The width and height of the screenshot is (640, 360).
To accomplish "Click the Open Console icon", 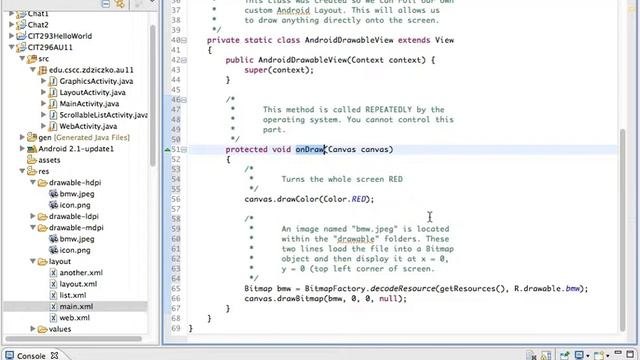I will pos(599,356).
